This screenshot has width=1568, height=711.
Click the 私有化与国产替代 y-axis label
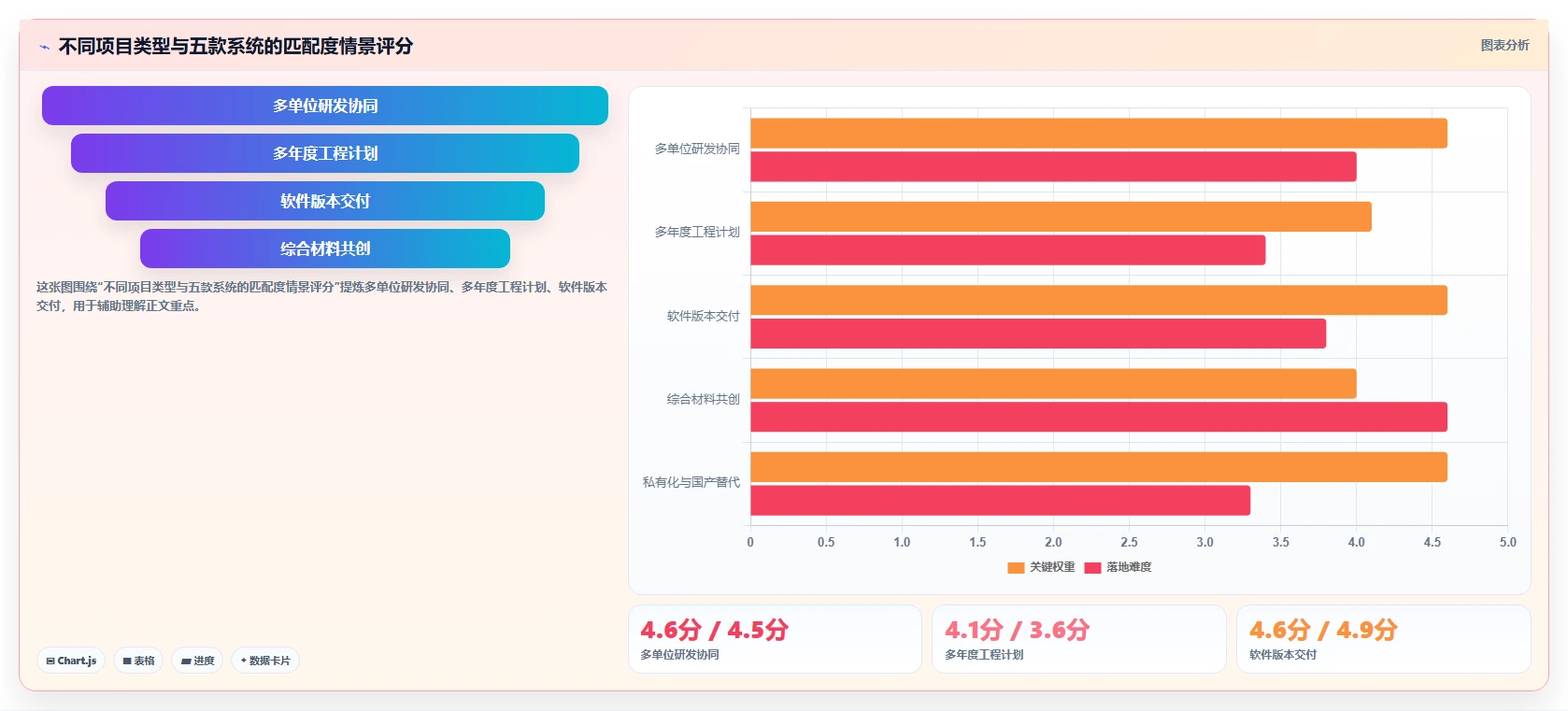(x=691, y=482)
